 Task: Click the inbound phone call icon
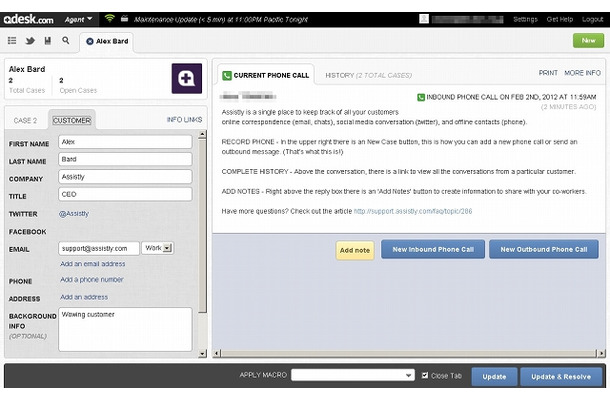[x=421, y=97]
